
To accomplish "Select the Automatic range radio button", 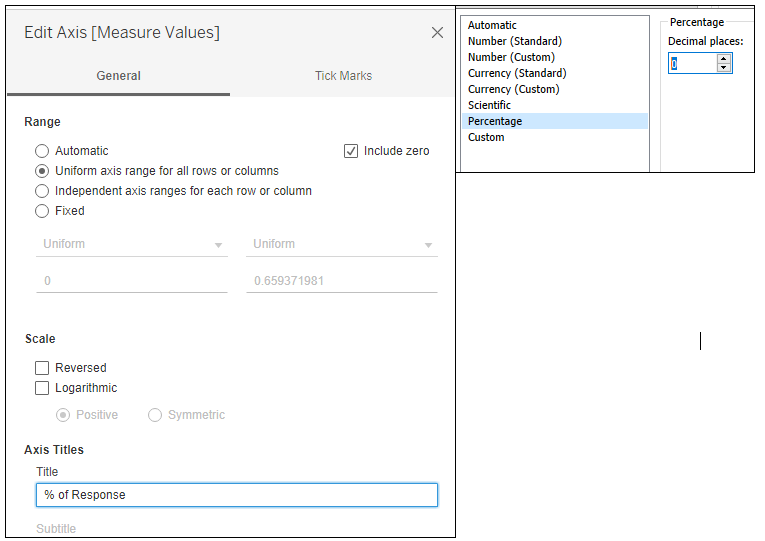I will 42,151.
